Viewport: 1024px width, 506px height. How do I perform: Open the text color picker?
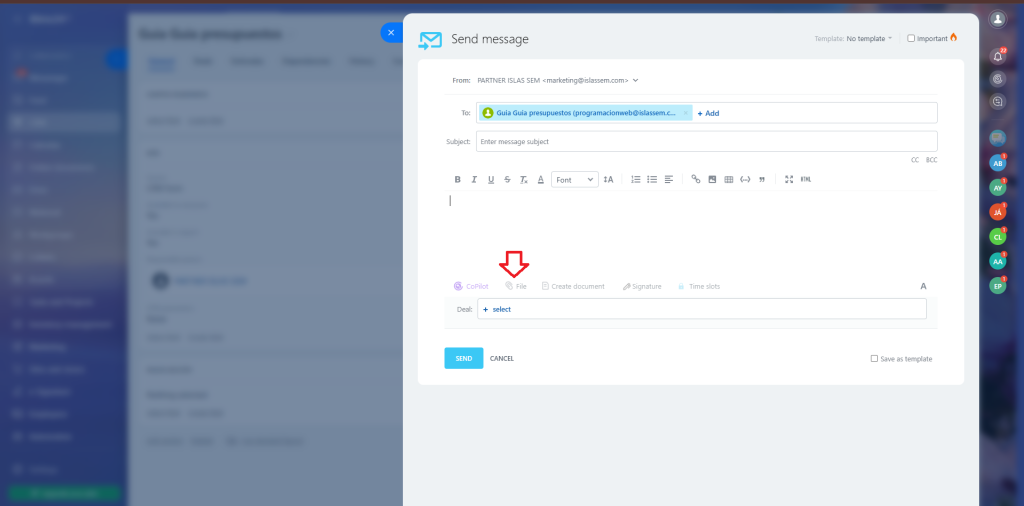pos(540,179)
